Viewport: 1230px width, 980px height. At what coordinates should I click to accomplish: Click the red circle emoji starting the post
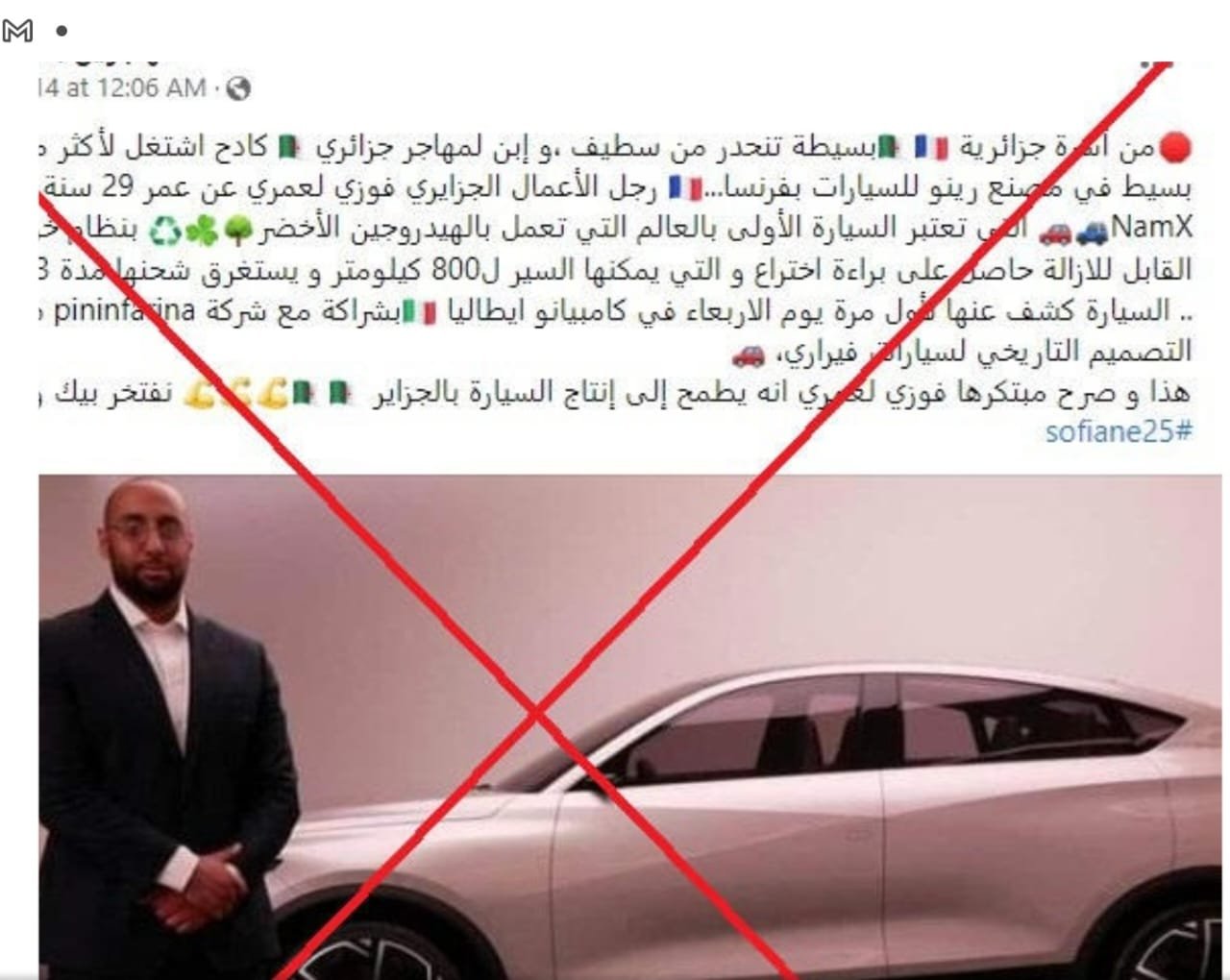[x=1175, y=147]
